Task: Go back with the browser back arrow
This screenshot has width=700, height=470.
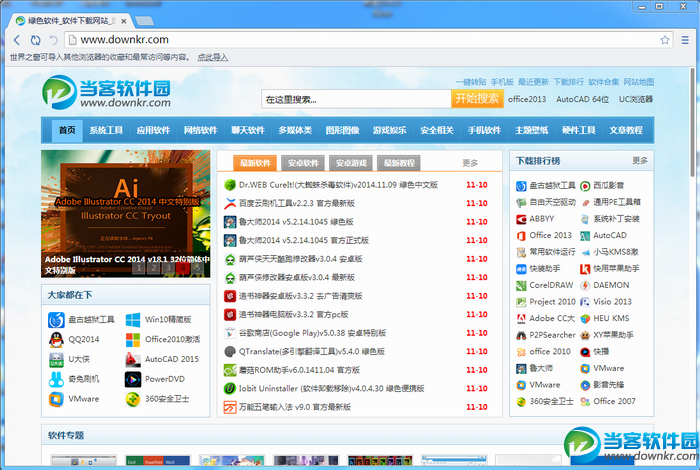Action: click(x=17, y=40)
